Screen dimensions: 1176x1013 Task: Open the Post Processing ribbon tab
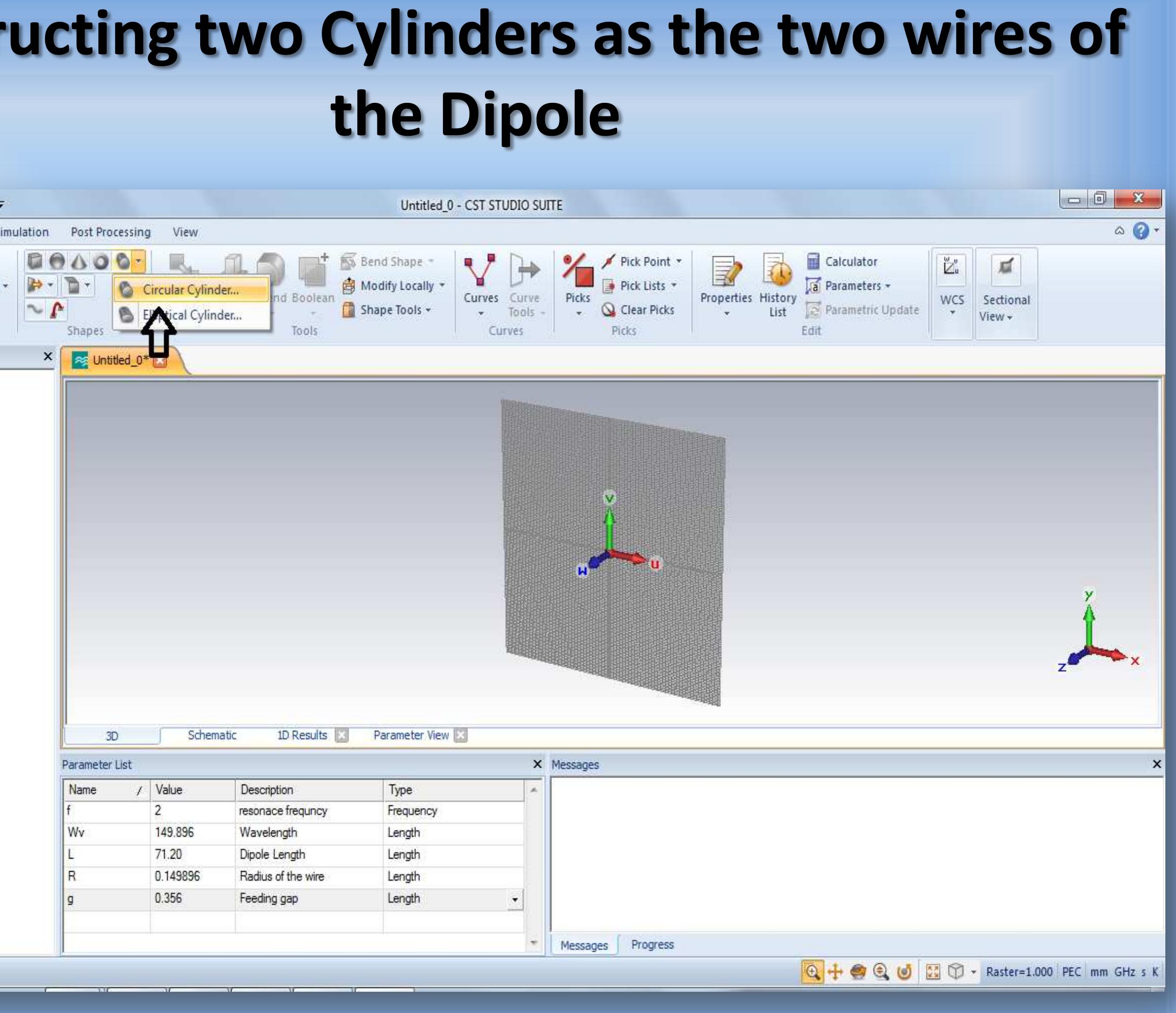(x=110, y=231)
